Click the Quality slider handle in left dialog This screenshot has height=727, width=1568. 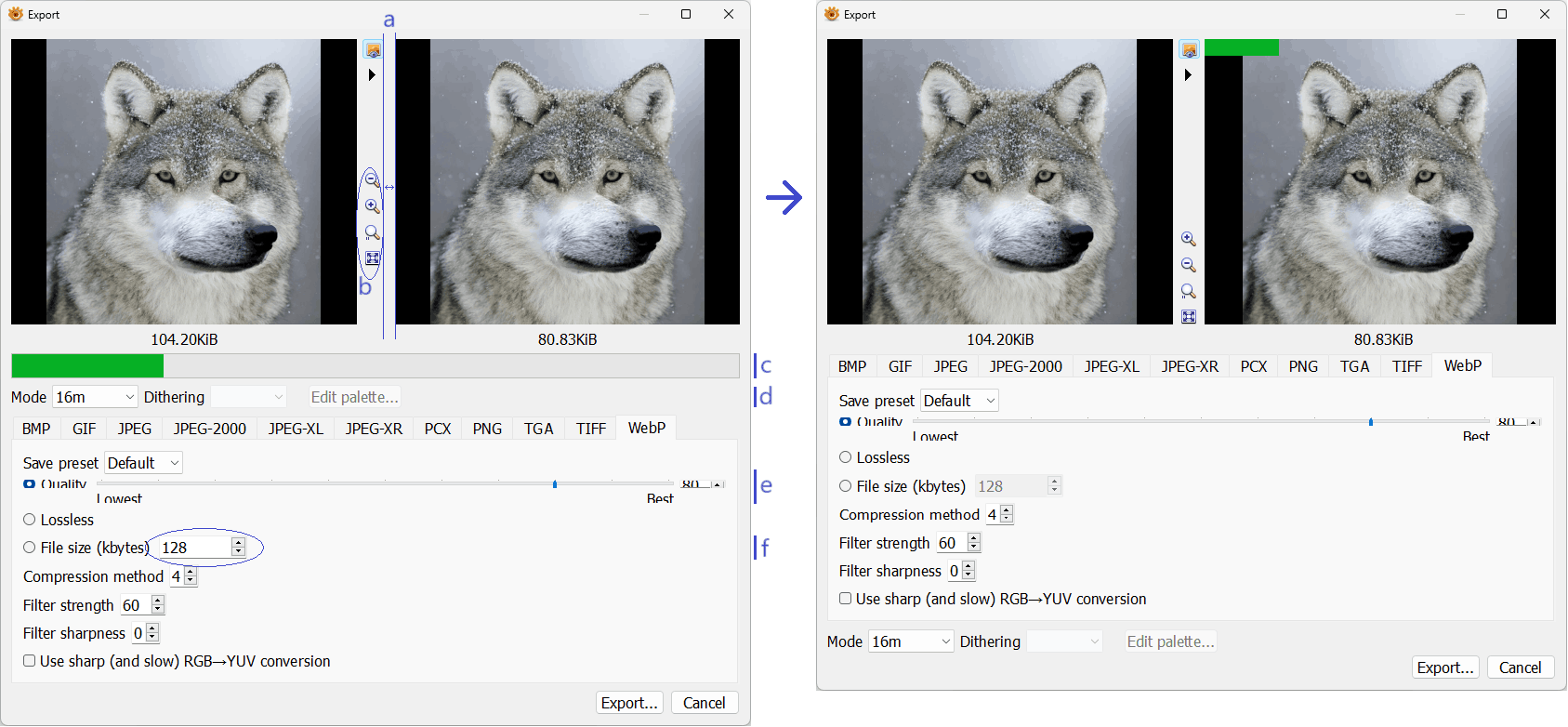[x=555, y=484]
